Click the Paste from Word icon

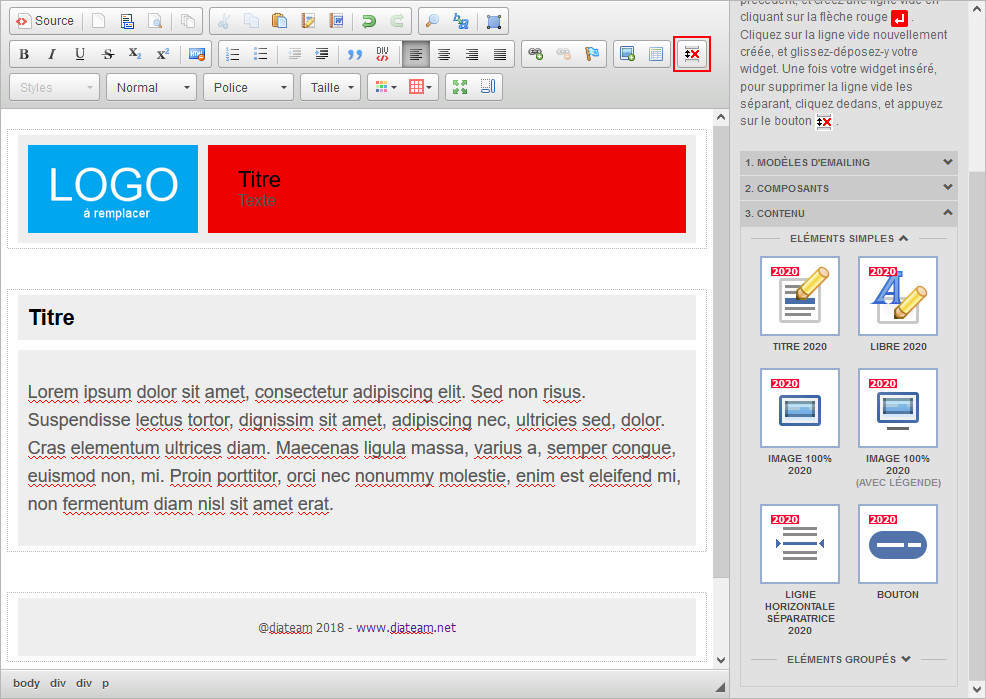(334, 20)
